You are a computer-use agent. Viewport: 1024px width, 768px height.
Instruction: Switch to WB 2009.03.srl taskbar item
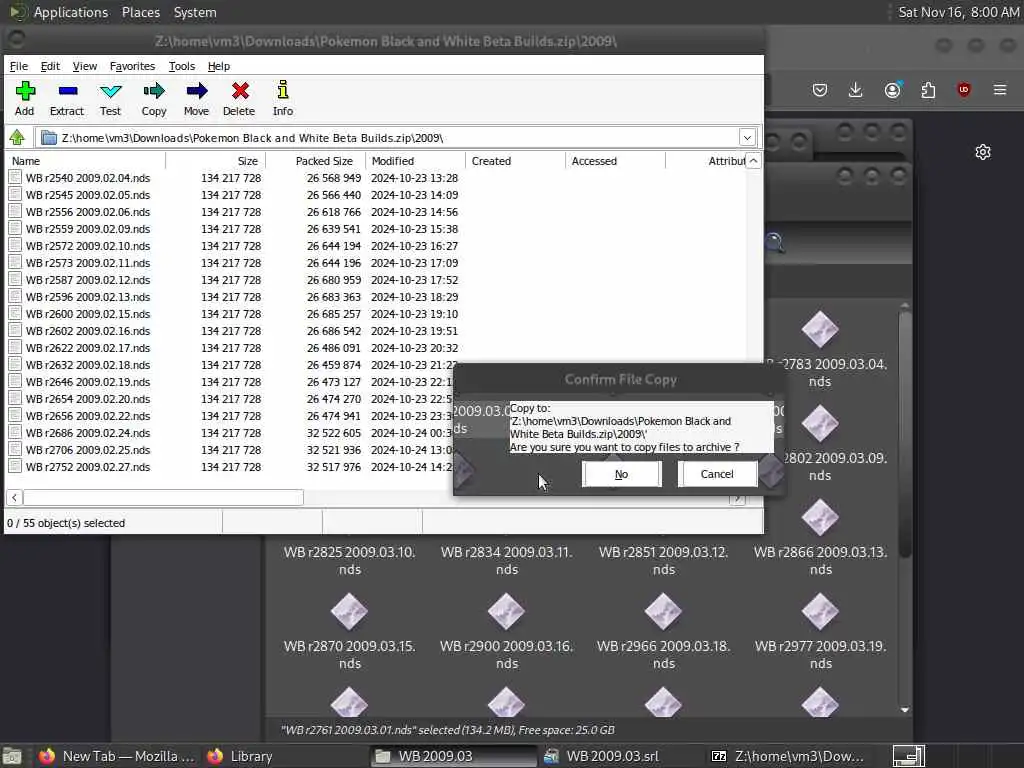620,756
